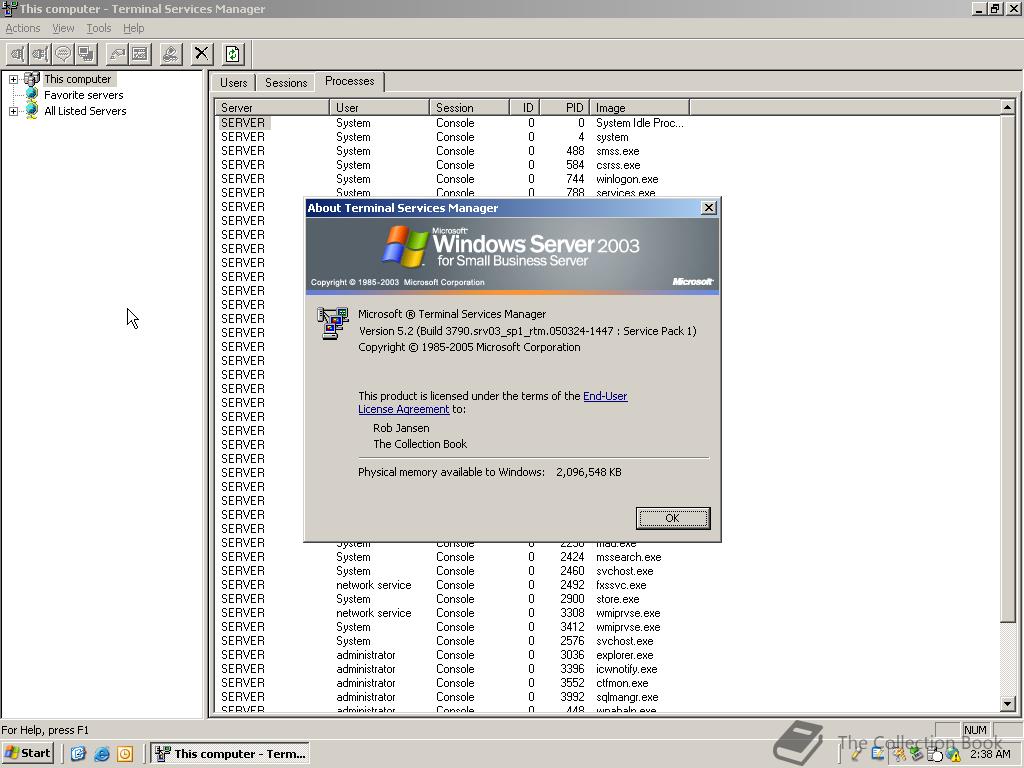Click the orange clock quick launch icon

click(125, 754)
